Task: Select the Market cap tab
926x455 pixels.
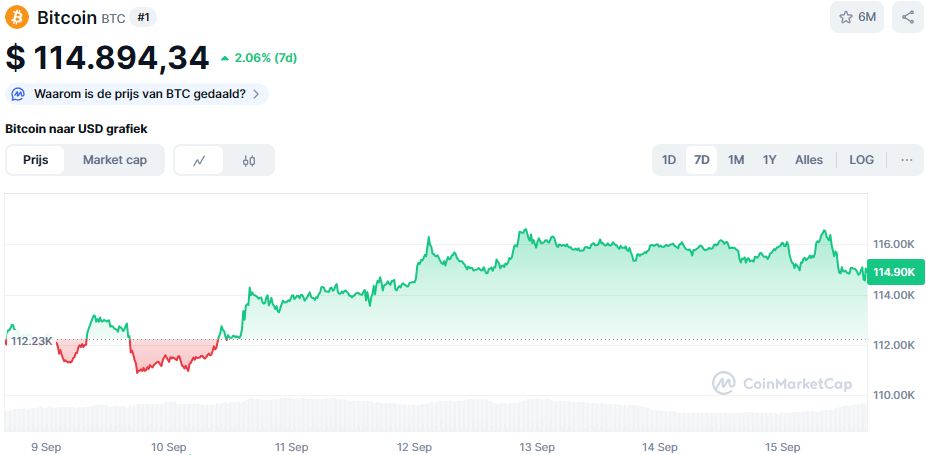Action: tap(115, 160)
